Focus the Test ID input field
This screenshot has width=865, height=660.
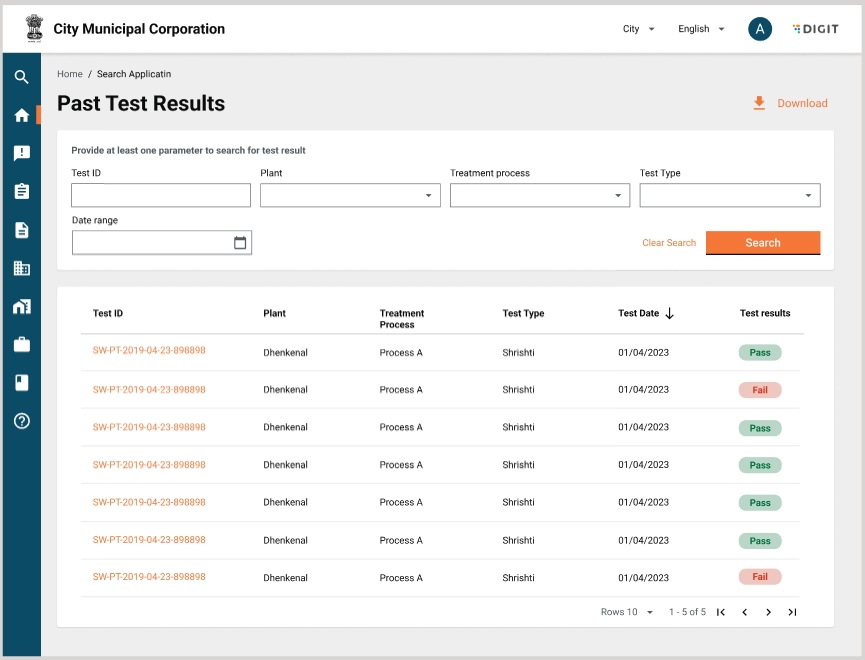[x=161, y=195]
